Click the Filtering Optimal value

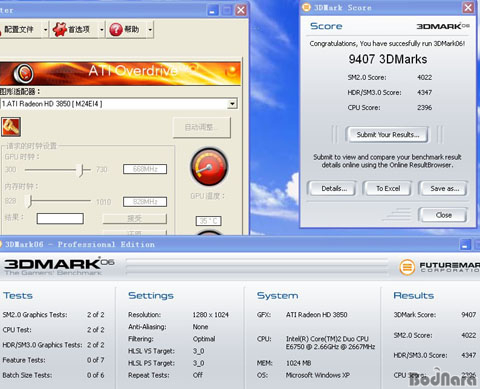(x=204, y=339)
